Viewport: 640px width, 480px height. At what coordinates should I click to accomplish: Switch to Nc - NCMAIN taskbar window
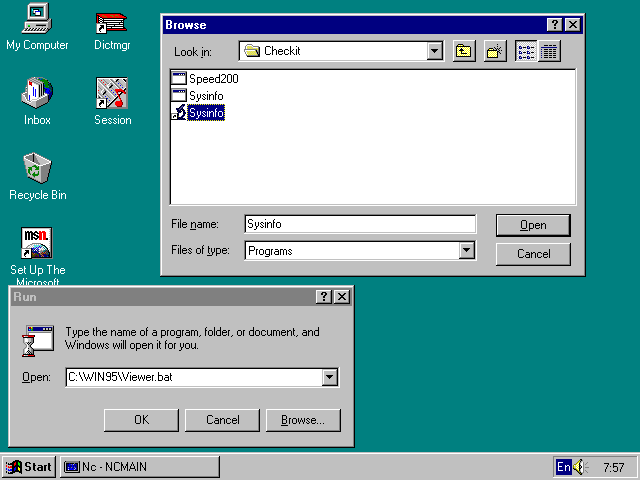139,467
